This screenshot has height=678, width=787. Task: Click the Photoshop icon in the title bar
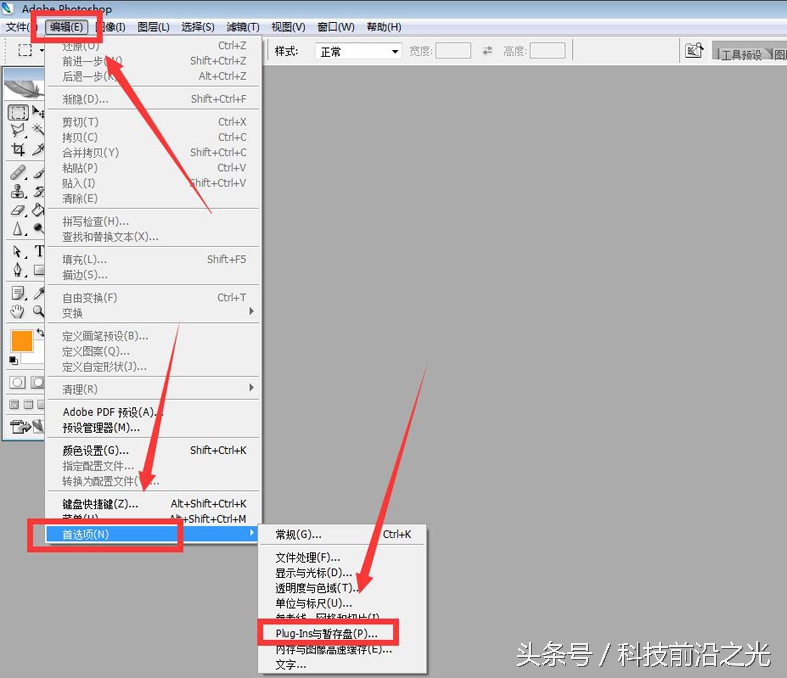[9, 9]
